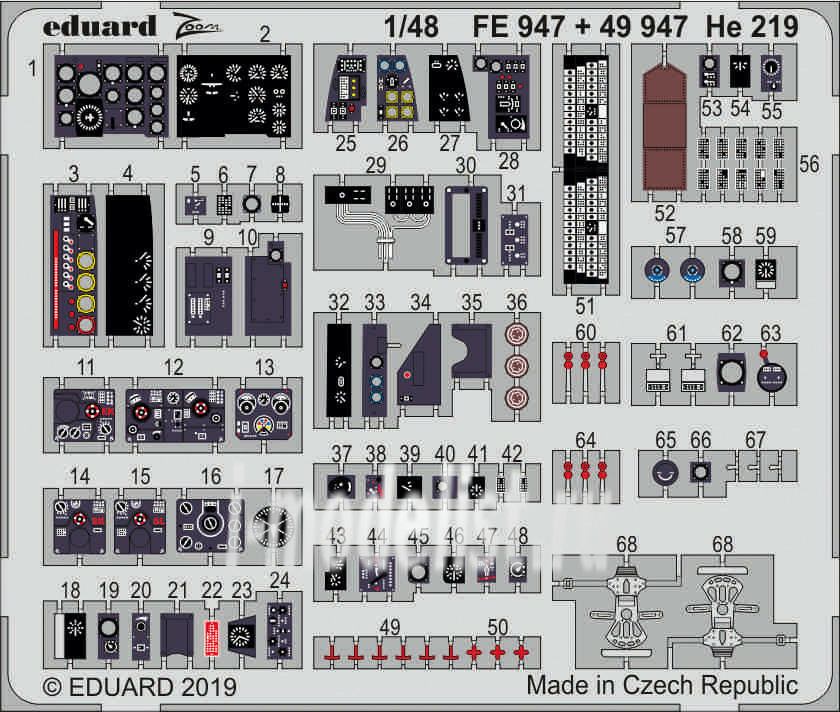Select left part 68 control yoke

click(626, 611)
